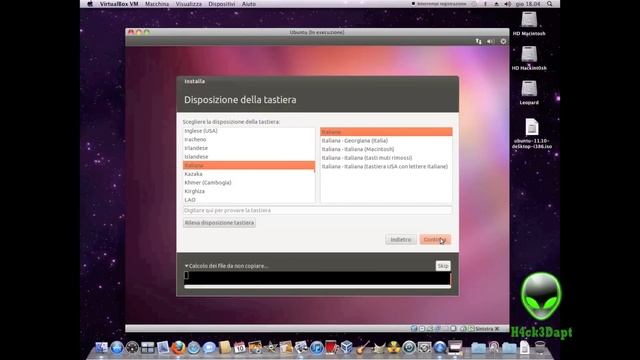Click the Indietro button

point(401,240)
